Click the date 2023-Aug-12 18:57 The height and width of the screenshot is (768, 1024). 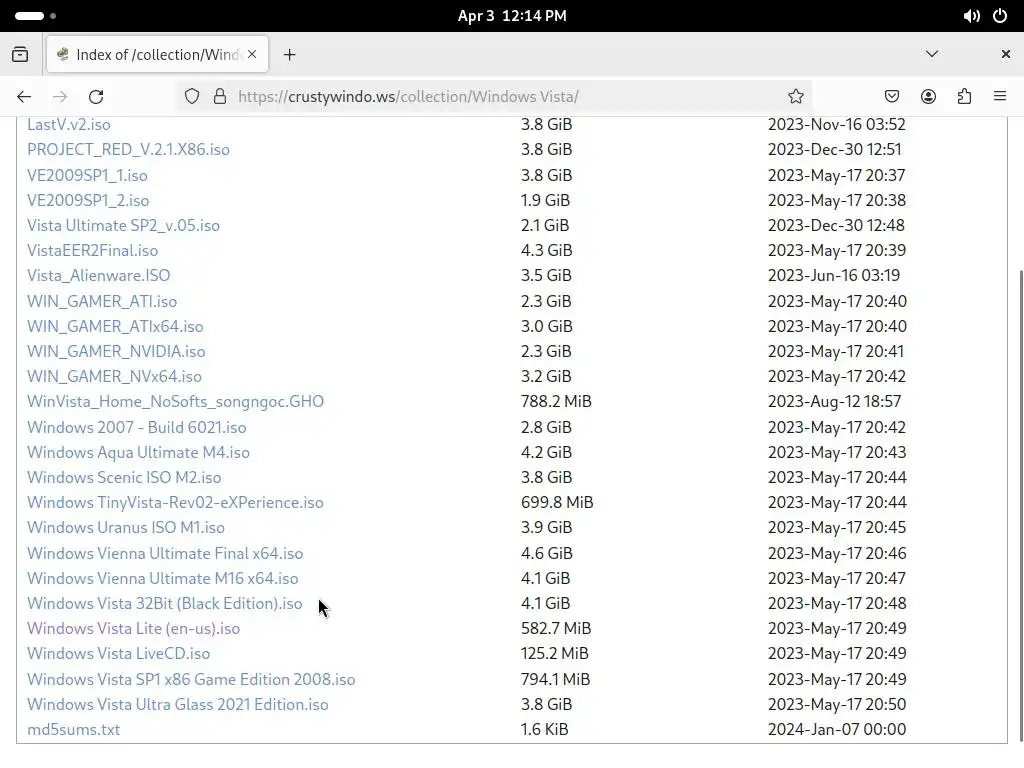[834, 402]
